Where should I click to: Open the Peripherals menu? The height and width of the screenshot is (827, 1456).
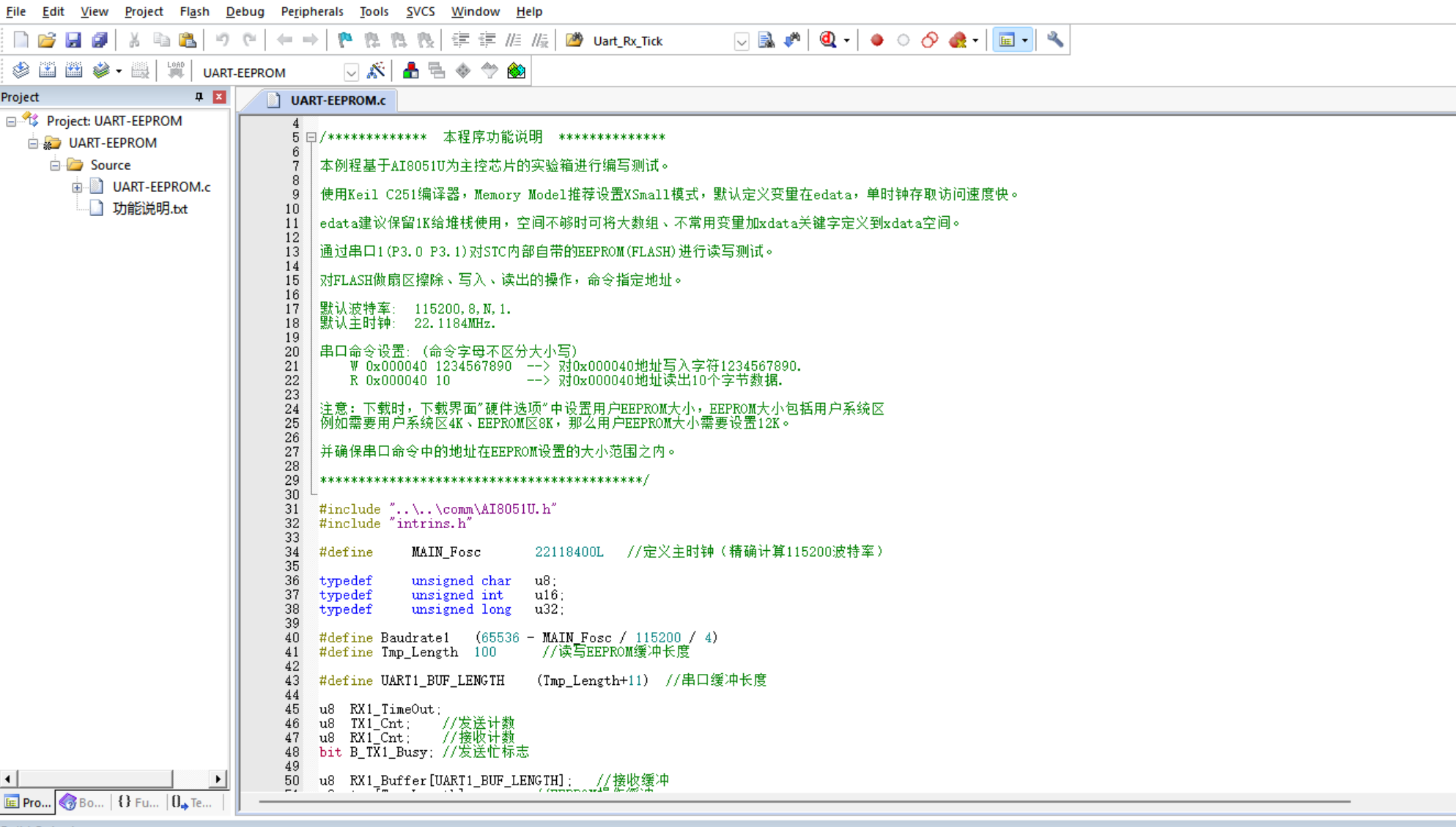tap(311, 11)
